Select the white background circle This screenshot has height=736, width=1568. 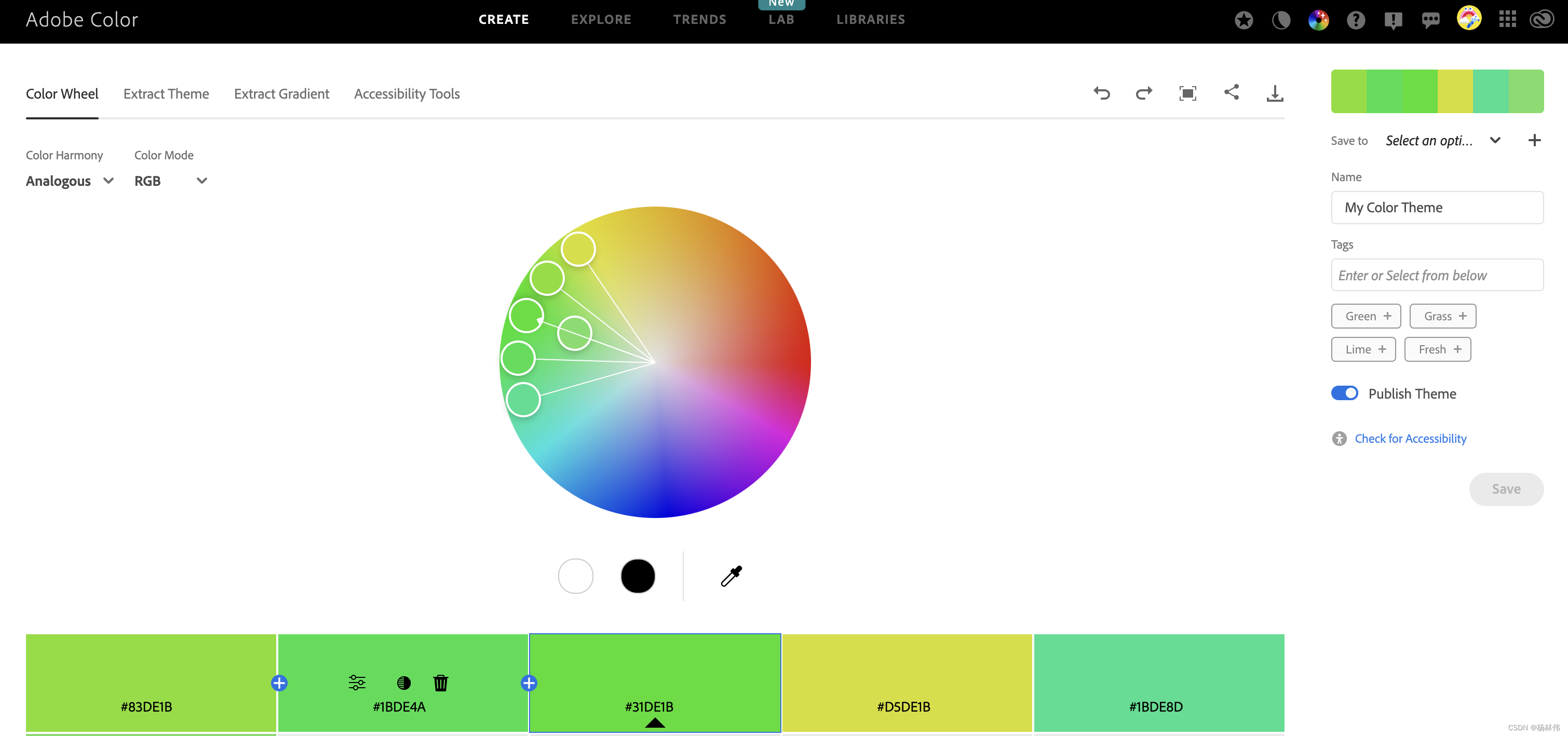point(575,576)
